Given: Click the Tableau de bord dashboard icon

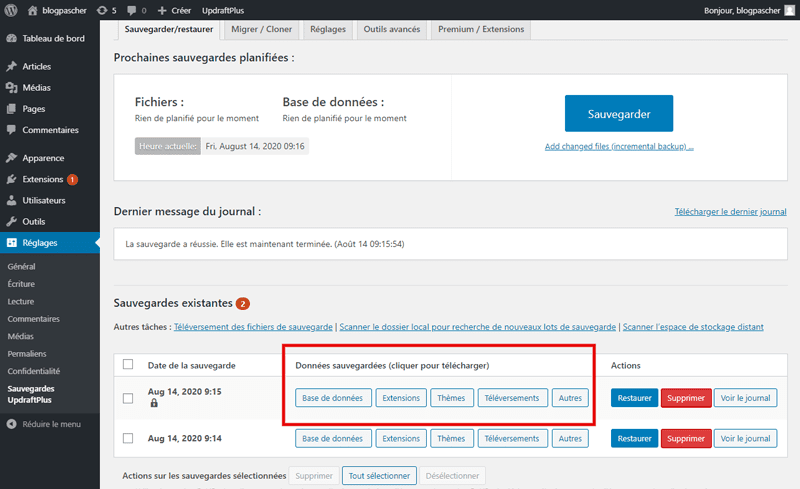Looking at the screenshot, I should pos(11,38).
